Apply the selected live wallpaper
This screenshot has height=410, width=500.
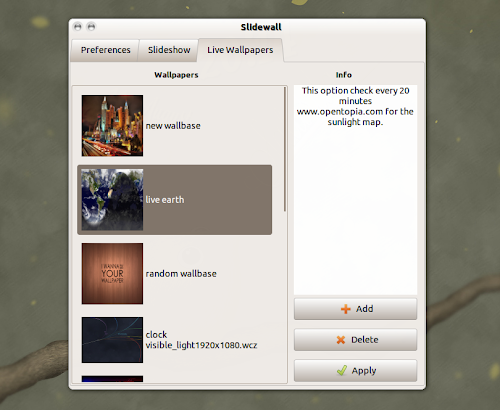pos(355,370)
